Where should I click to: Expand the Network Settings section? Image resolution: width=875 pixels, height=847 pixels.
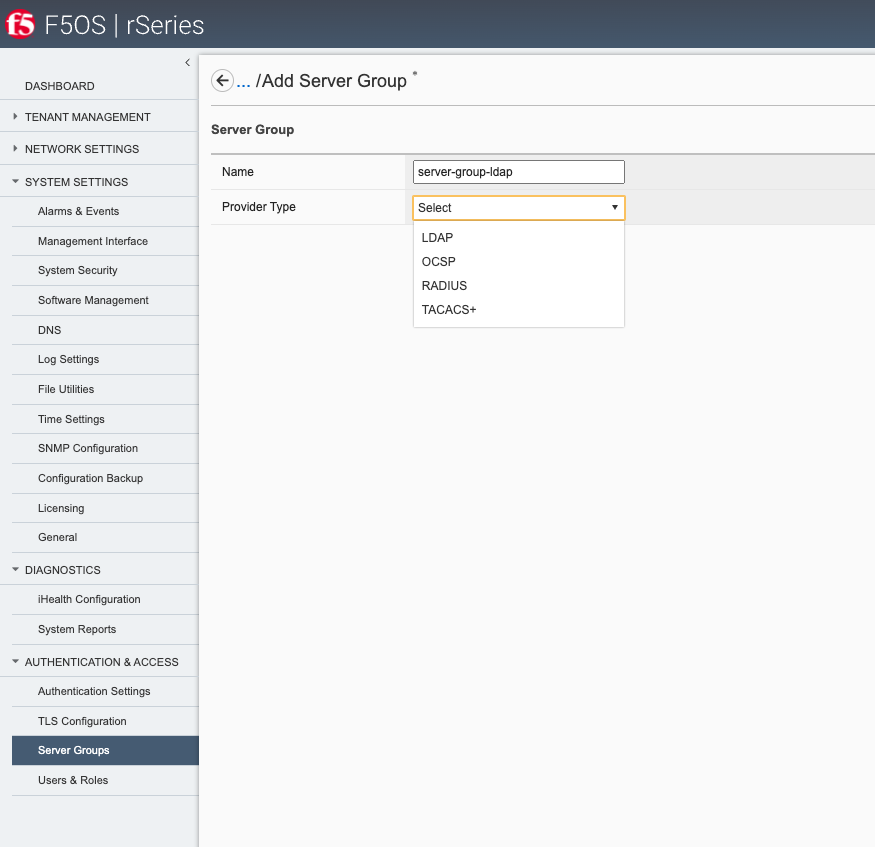tap(15, 148)
